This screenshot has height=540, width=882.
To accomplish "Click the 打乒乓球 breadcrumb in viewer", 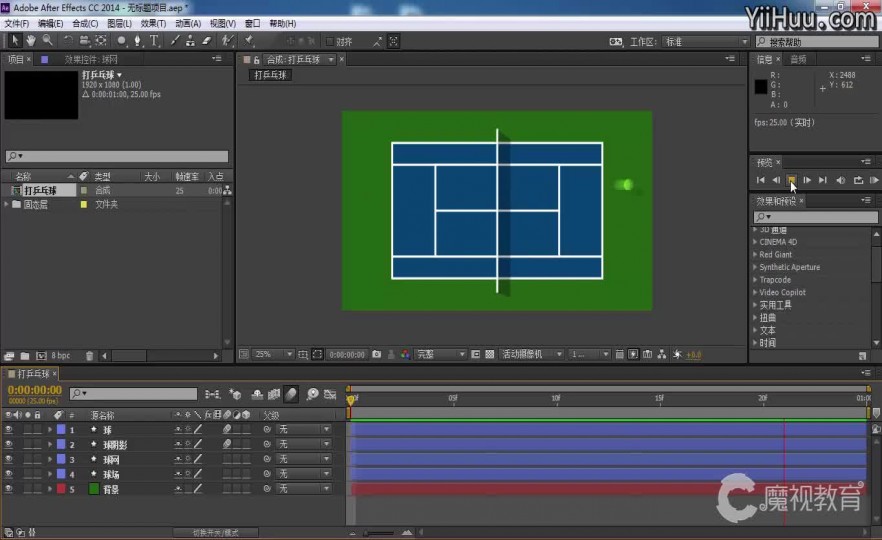I will (x=270, y=75).
